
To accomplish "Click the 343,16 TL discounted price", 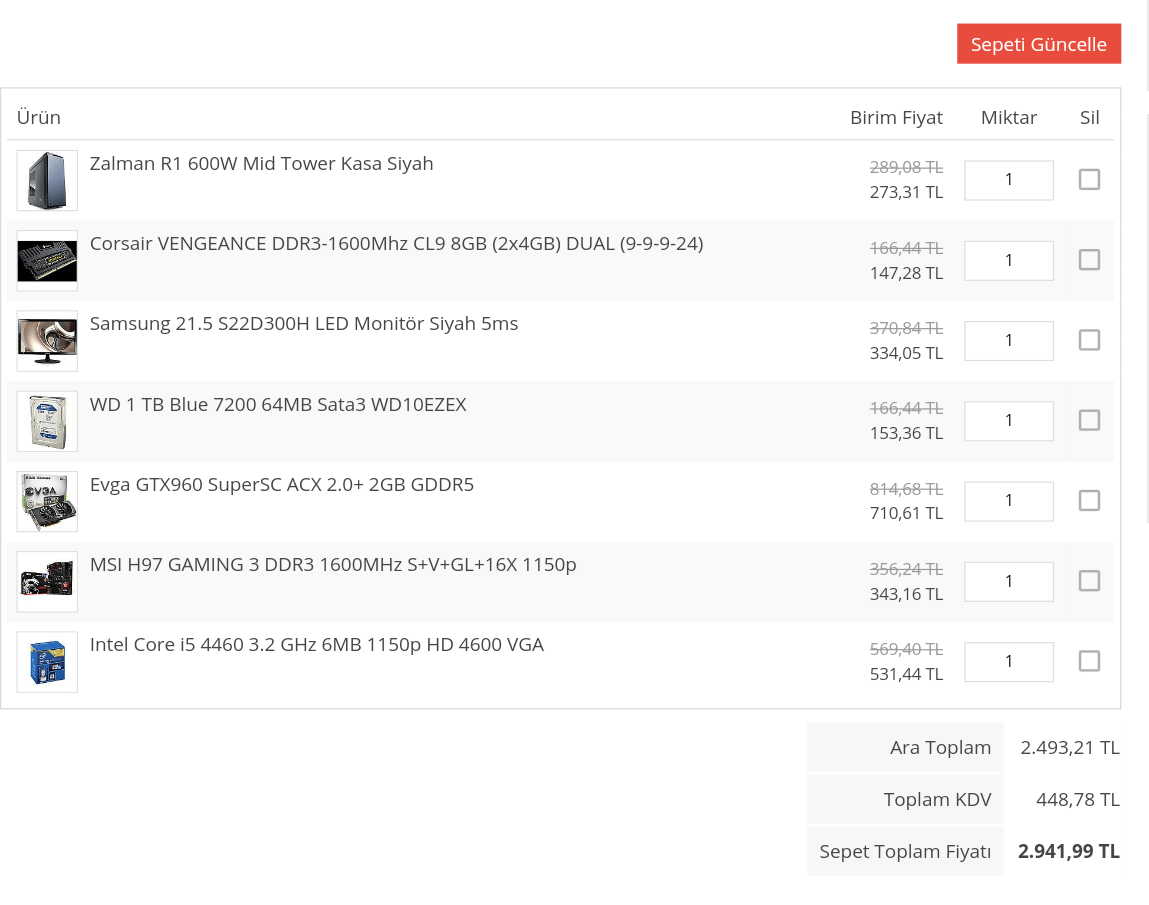I will point(906,594).
